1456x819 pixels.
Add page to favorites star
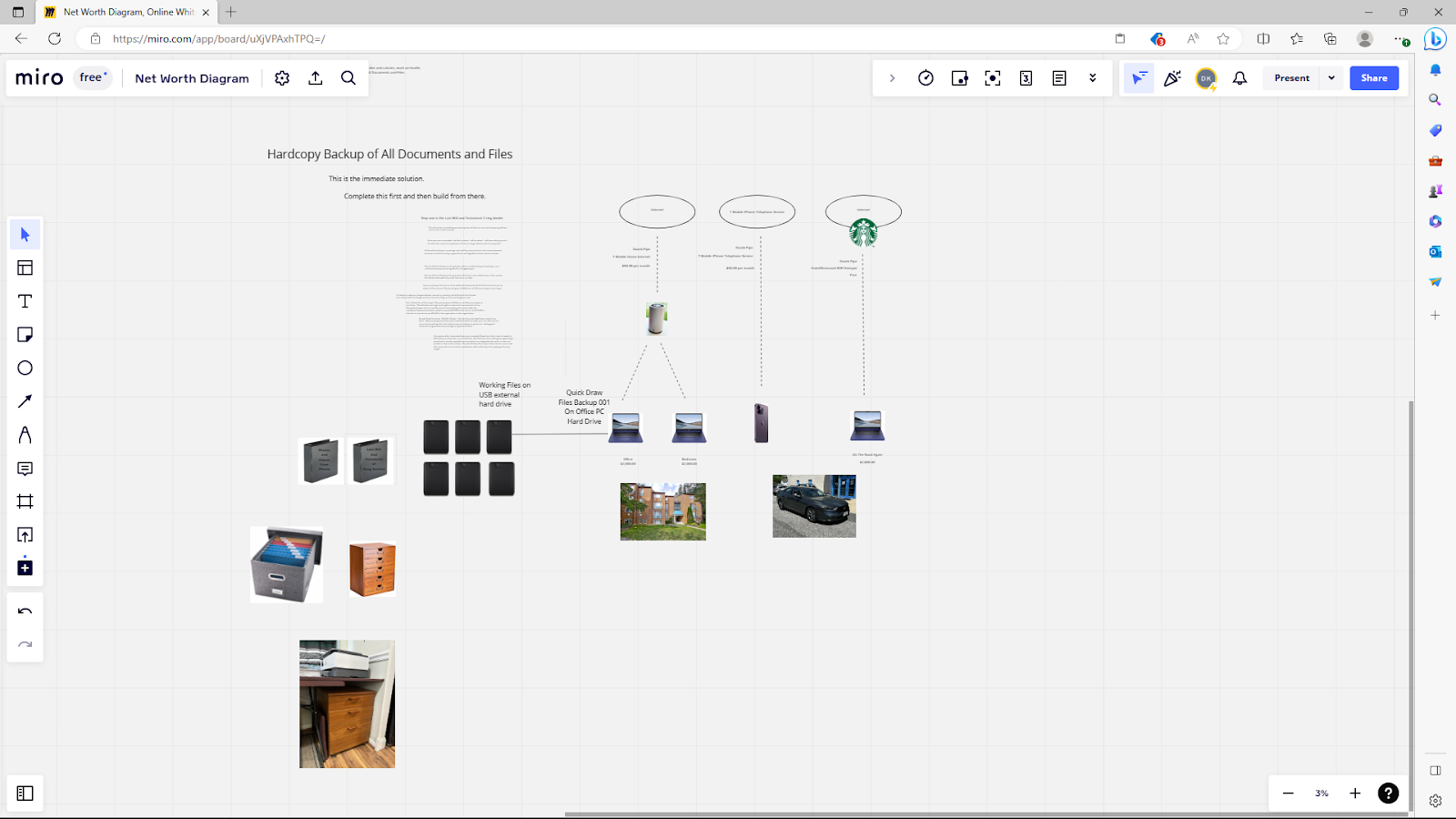pyautogui.click(x=1223, y=38)
